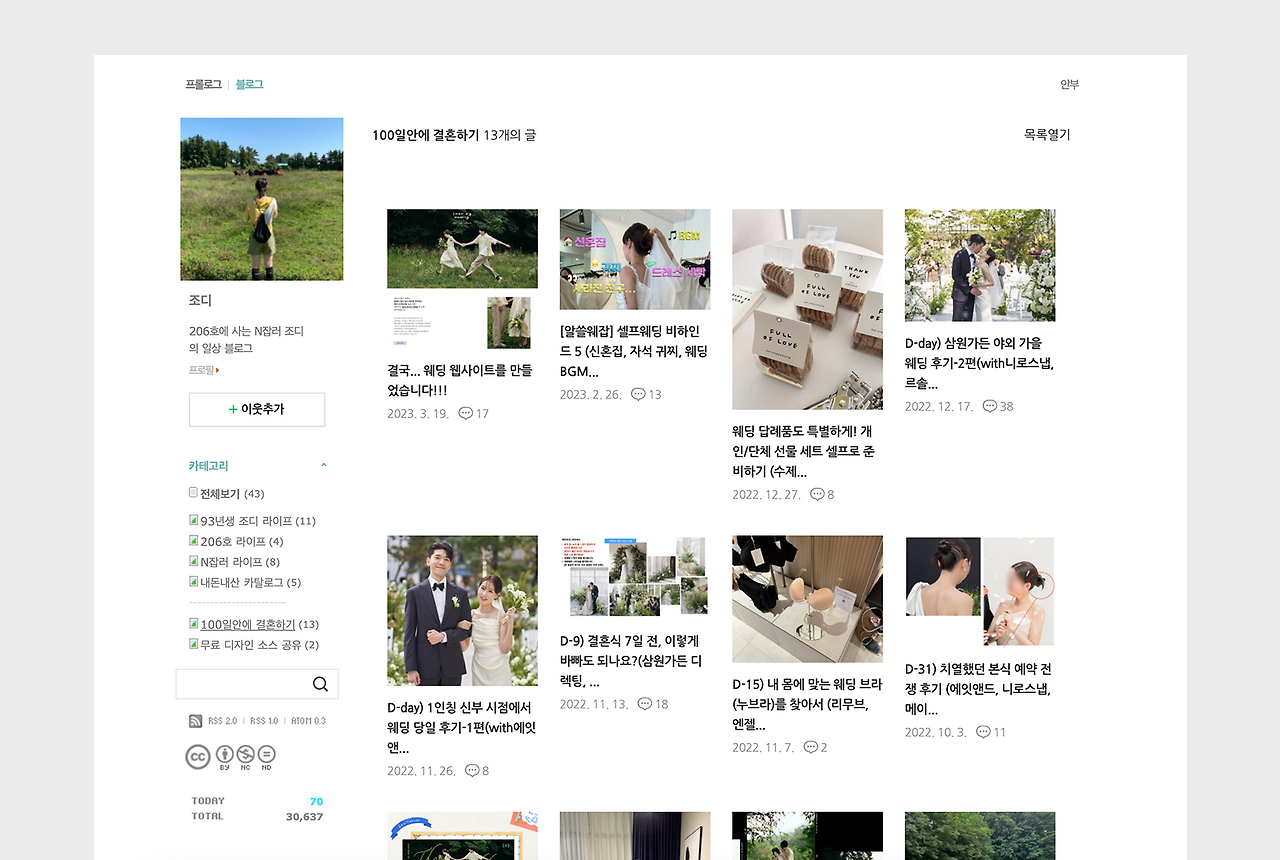The image size is (1280, 860).
Task: Click the category icon beside 206호 라이프
Action: coord(194,541)
